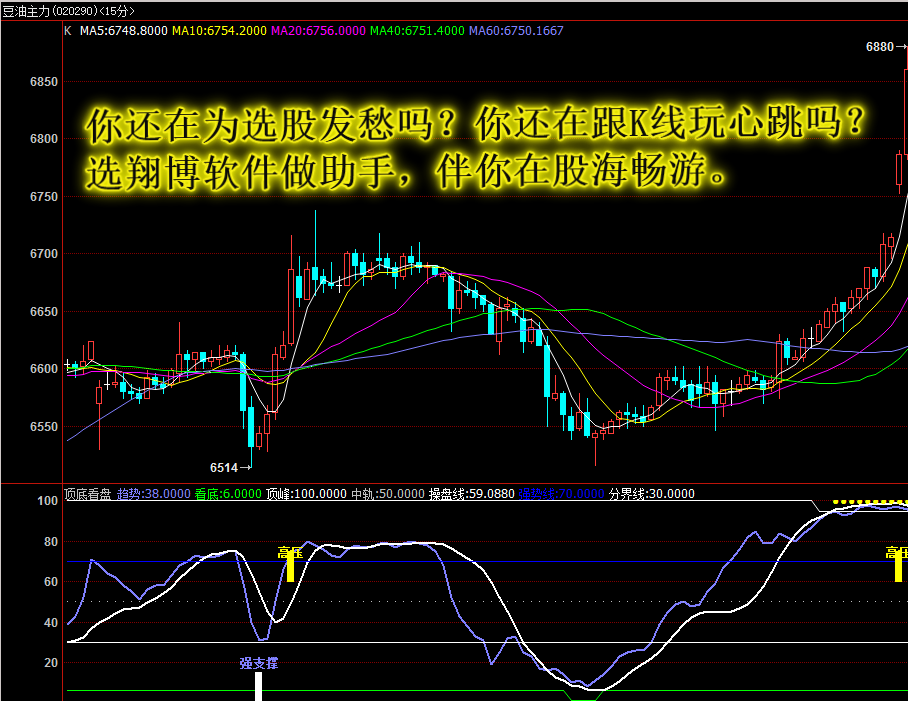Click the 80 indicator axis label
The height and width of the screenshot is (701, 908).
[x=51, y=542]
